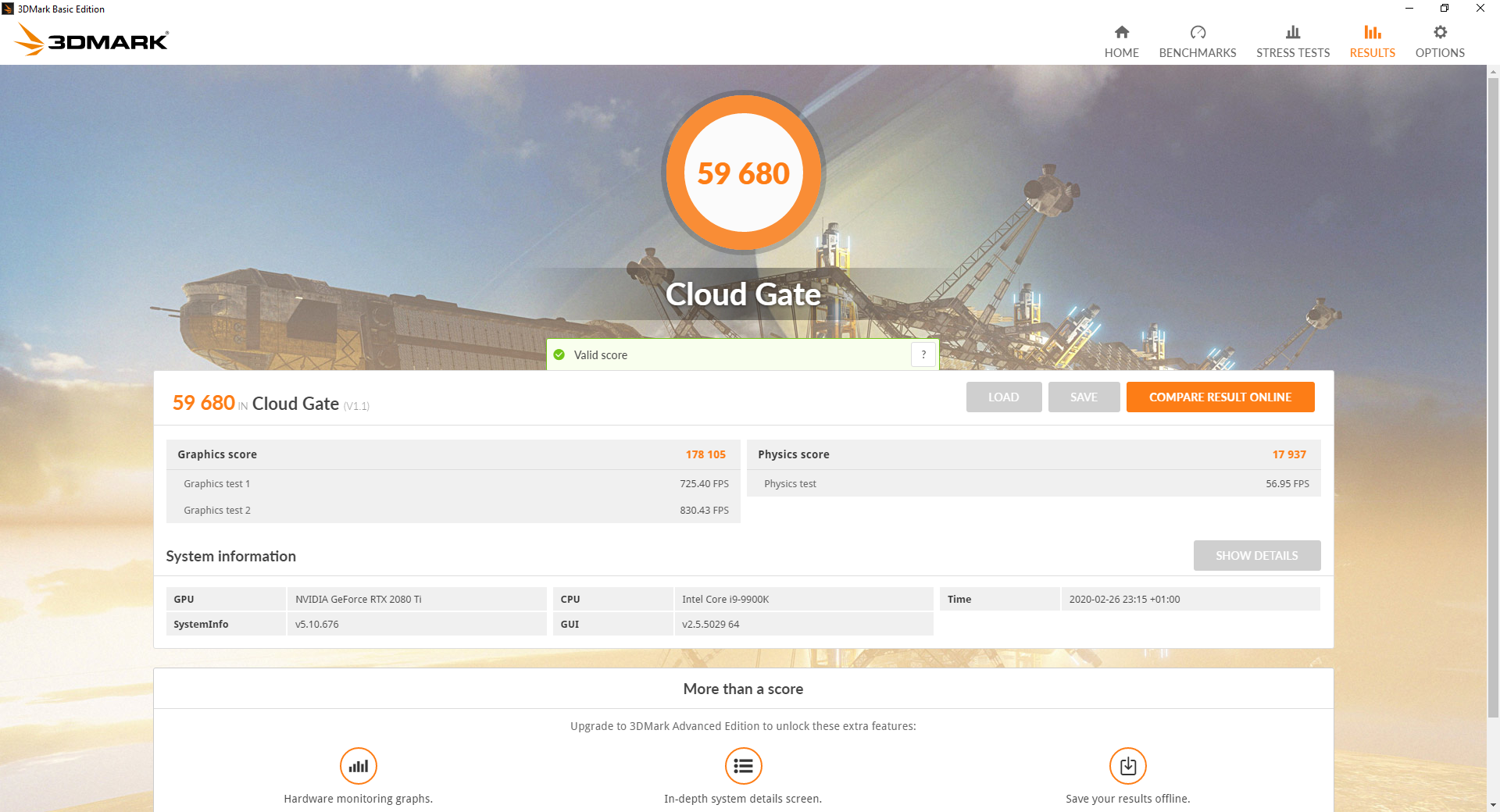1500x812 pixels.
Task: Open the valid score question mark help
Action: click(x=923, y=354)
